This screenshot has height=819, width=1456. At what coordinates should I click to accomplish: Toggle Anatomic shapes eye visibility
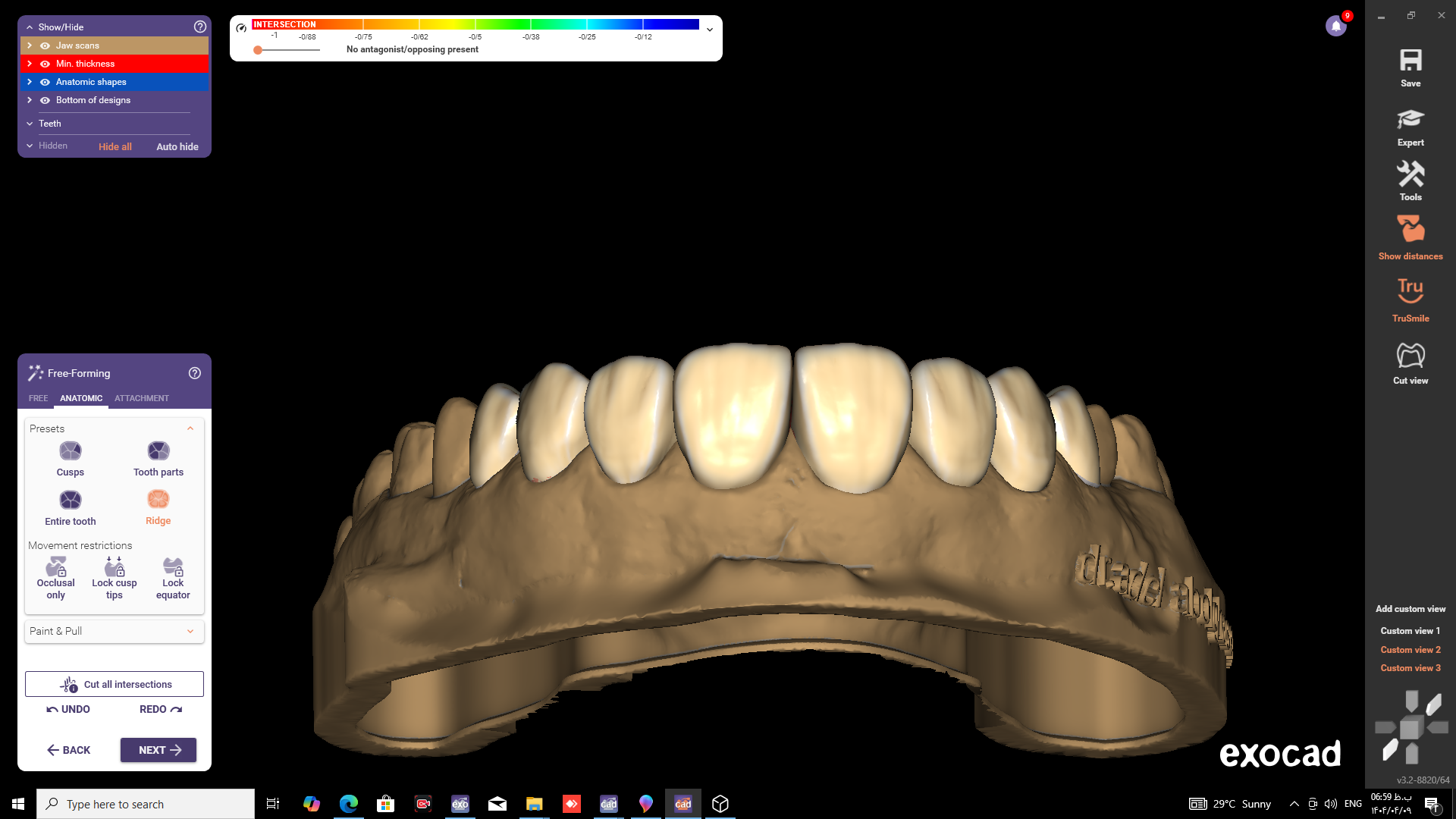[45, 82]
